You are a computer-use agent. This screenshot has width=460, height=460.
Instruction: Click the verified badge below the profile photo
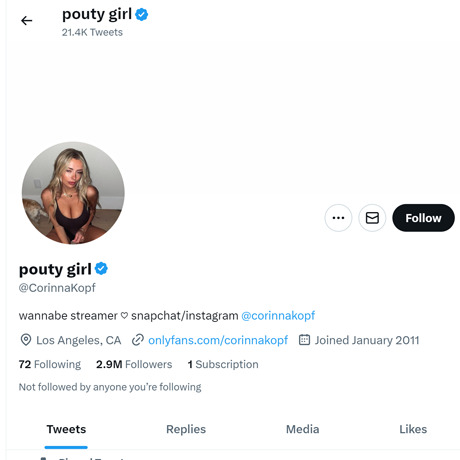tap(101, 269)
